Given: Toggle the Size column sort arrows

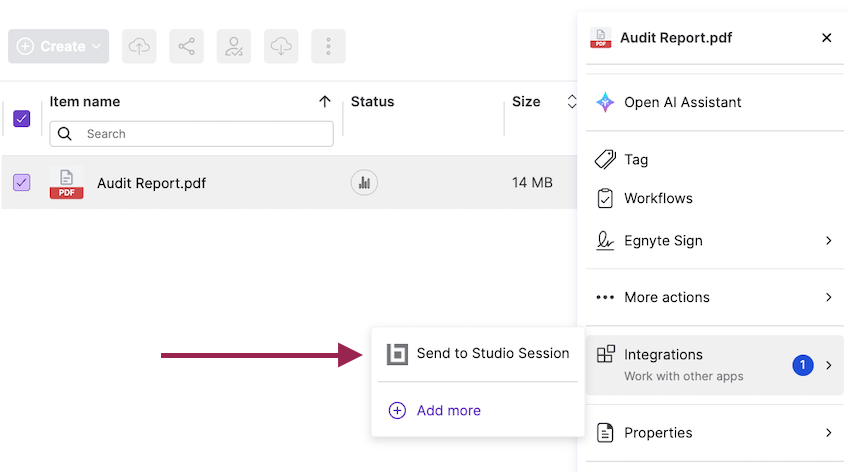Looking at the screenshot, I should 572,101.
